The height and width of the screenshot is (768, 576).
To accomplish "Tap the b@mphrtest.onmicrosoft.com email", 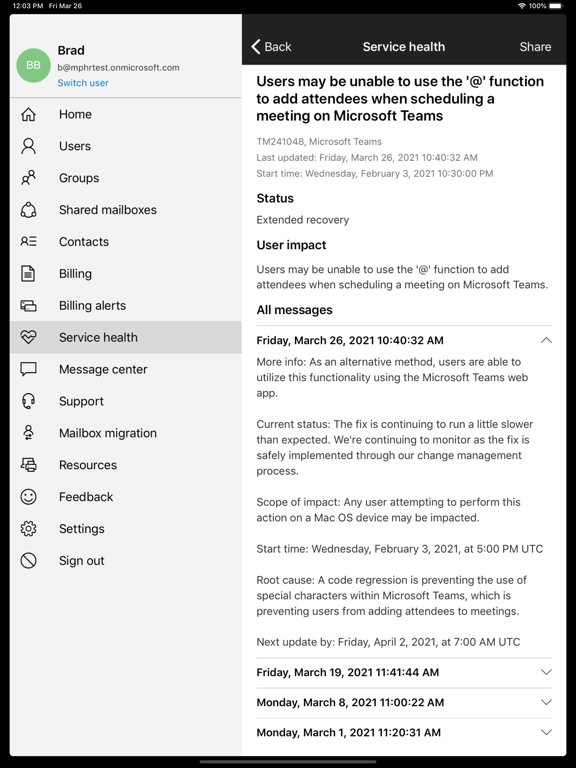I will point(119,68).
